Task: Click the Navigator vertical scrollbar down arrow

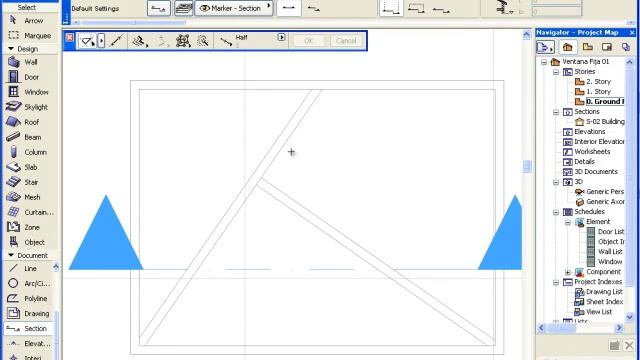Action: click(x=629, y=317)
